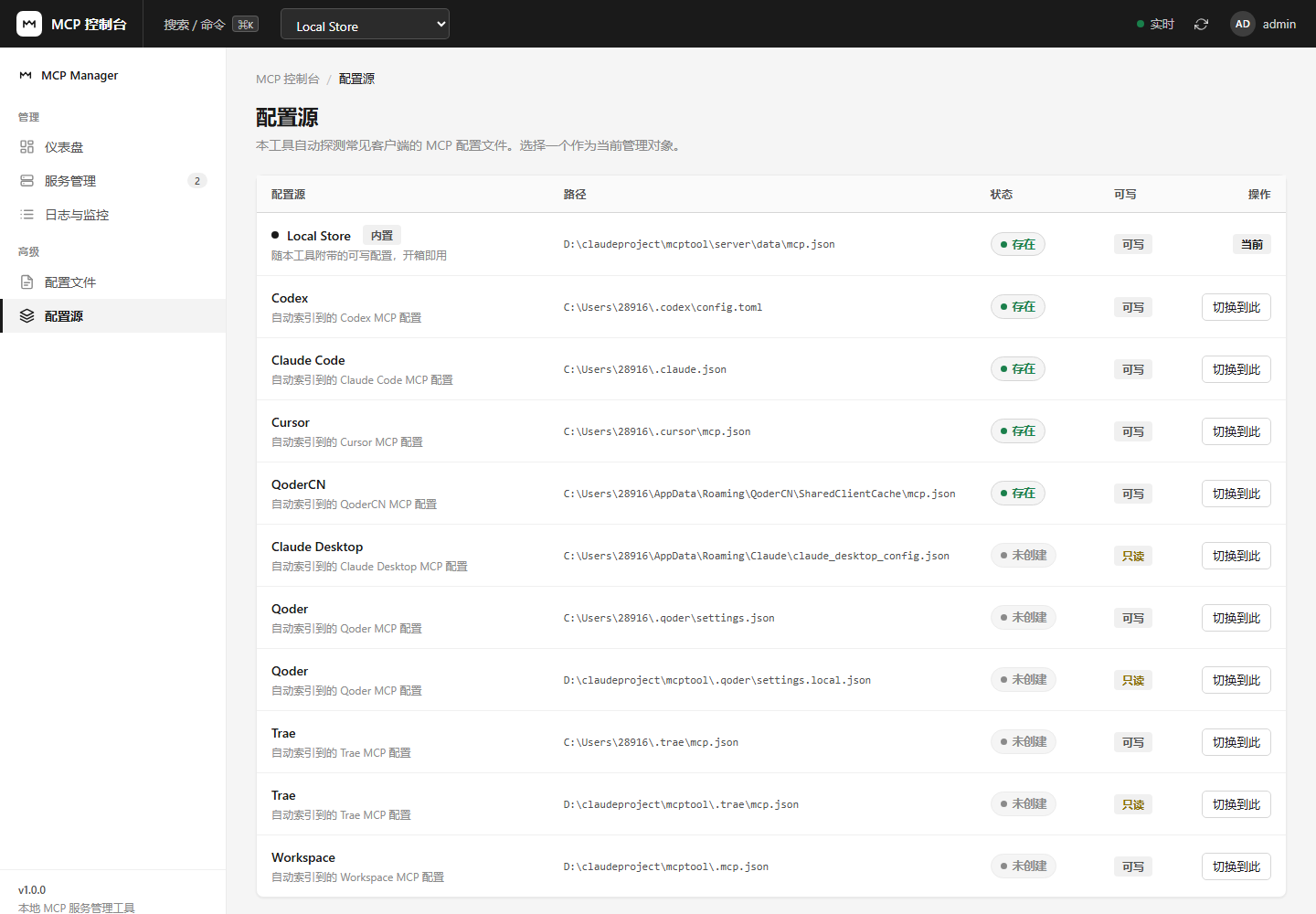The width and height of the screenshot is (1316, 914).
Task: Click 切换到此 for Qoder settings.json row
Action: pyautogui.click(x=1236, y=618)
